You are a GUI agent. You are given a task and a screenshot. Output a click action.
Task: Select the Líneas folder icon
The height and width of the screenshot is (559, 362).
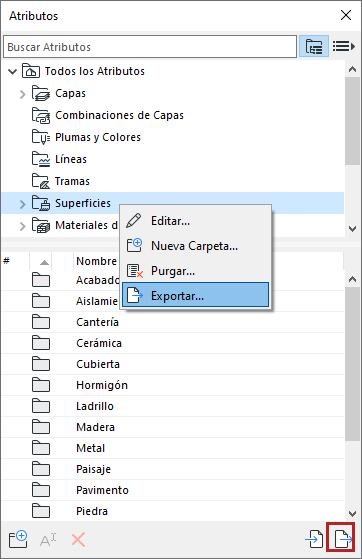(x=41, y=159)
